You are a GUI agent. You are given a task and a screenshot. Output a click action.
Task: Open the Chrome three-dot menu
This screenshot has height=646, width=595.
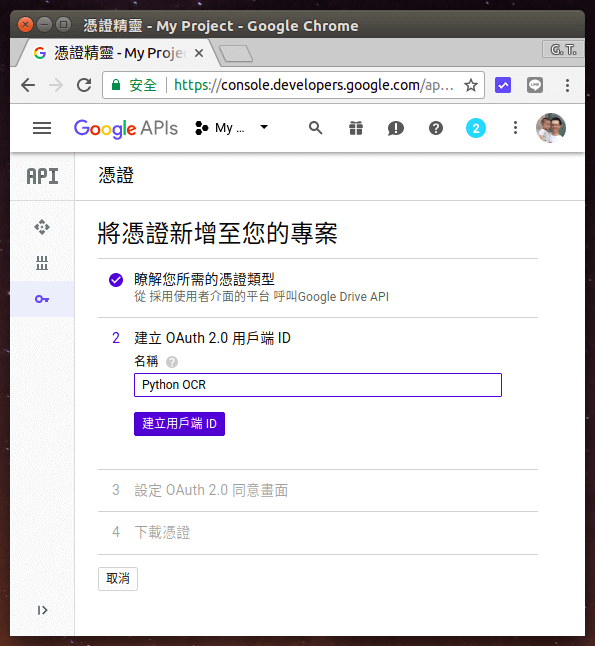click(567, 85)
